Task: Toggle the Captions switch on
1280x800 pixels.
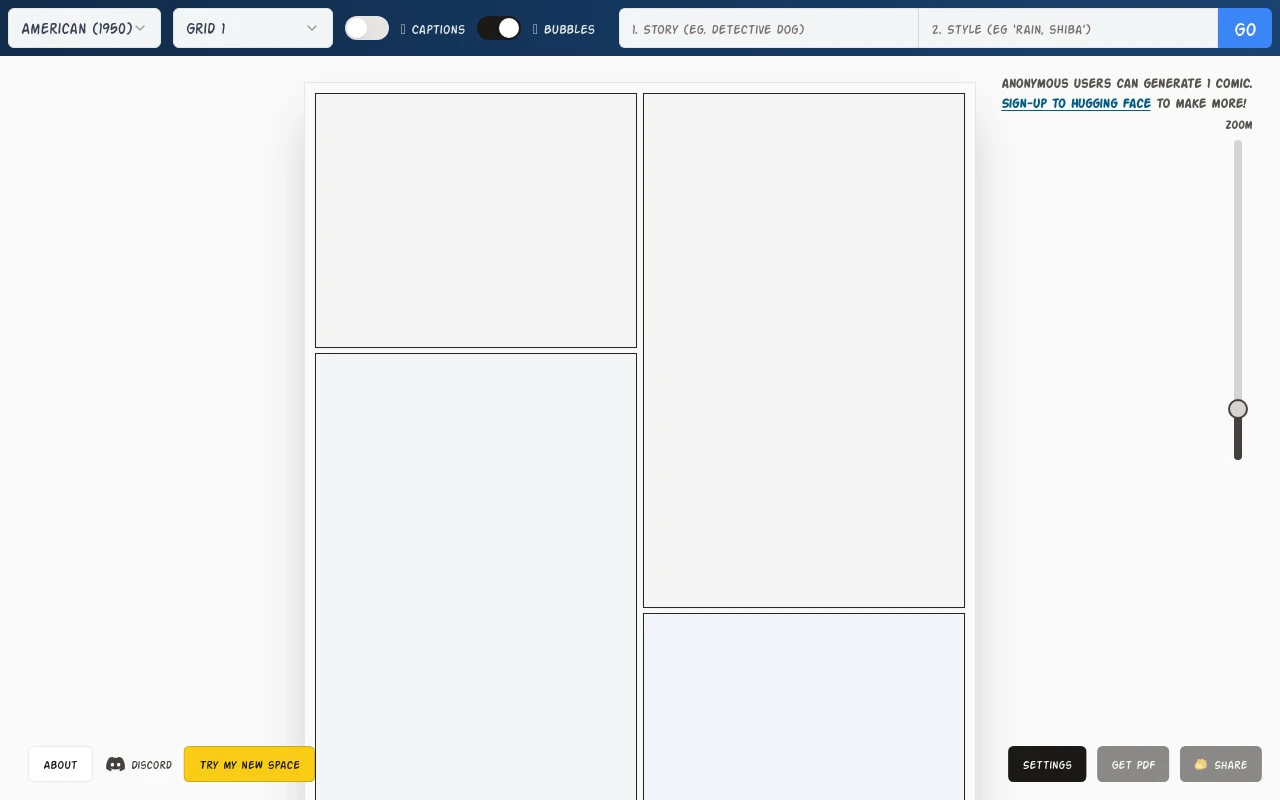Action: (367, 28)
